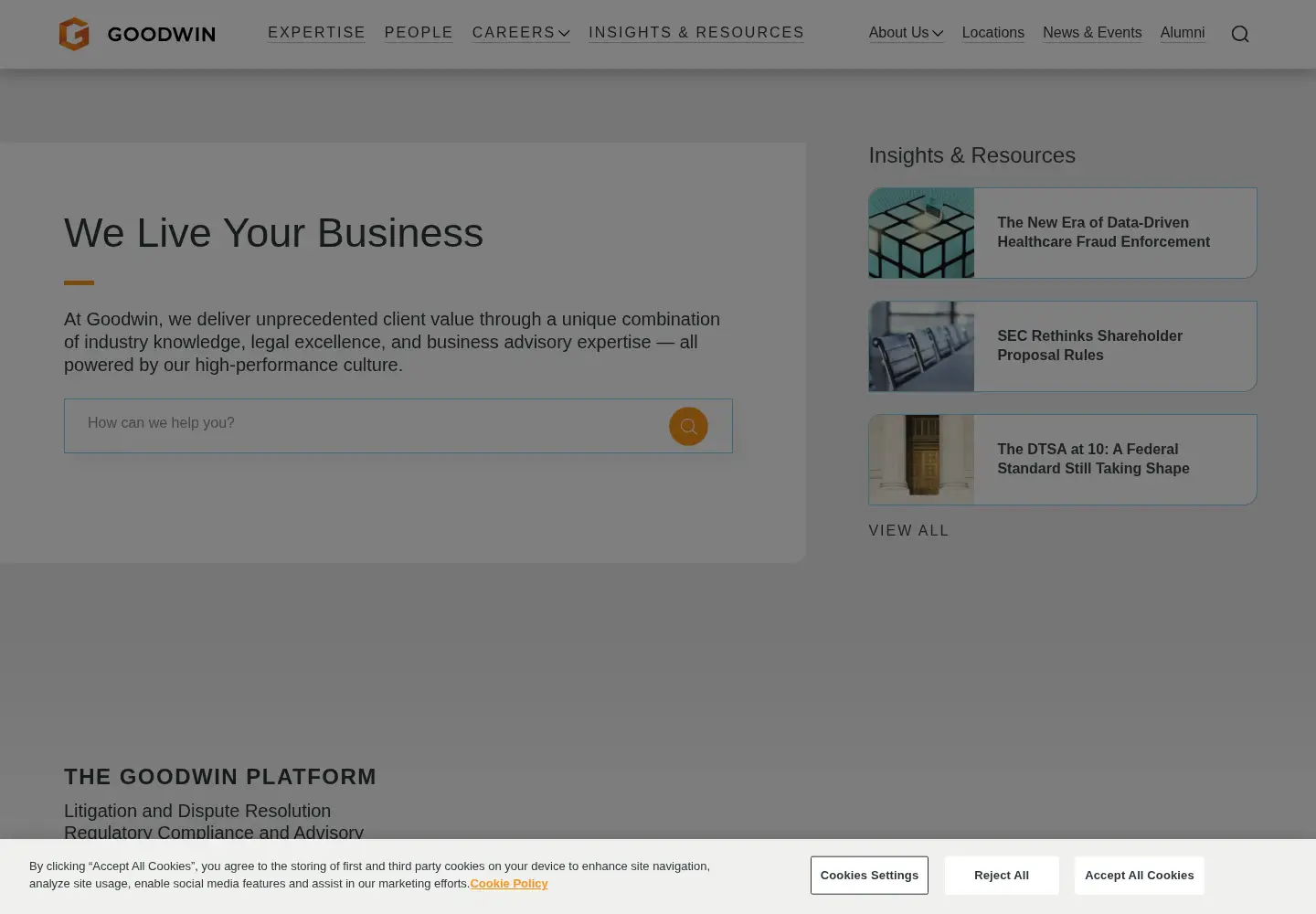Open the header search magnifier icon
Screen dimensions: 1316x914
[x=1240, y=34]
